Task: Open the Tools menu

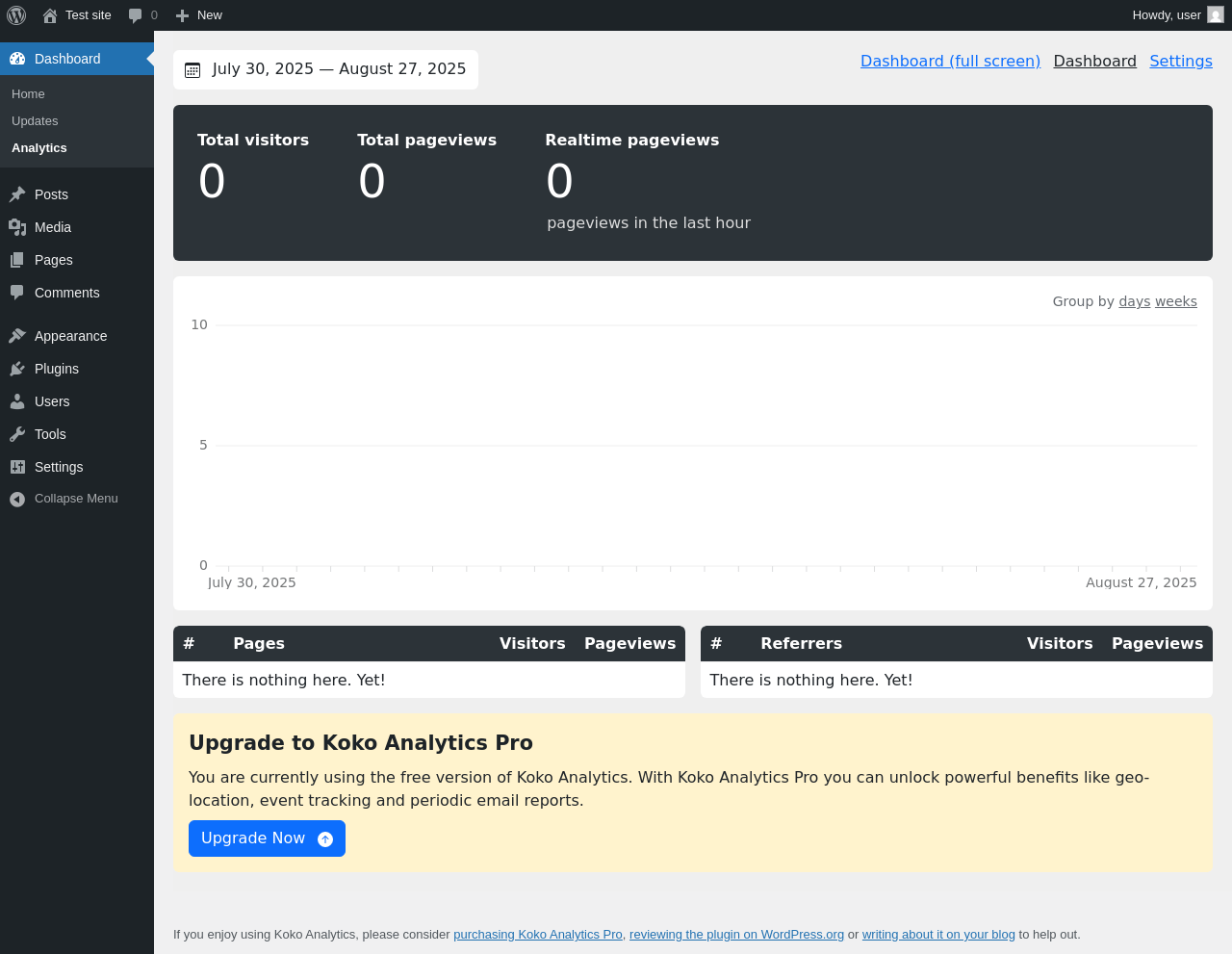Action: (77, 434)
